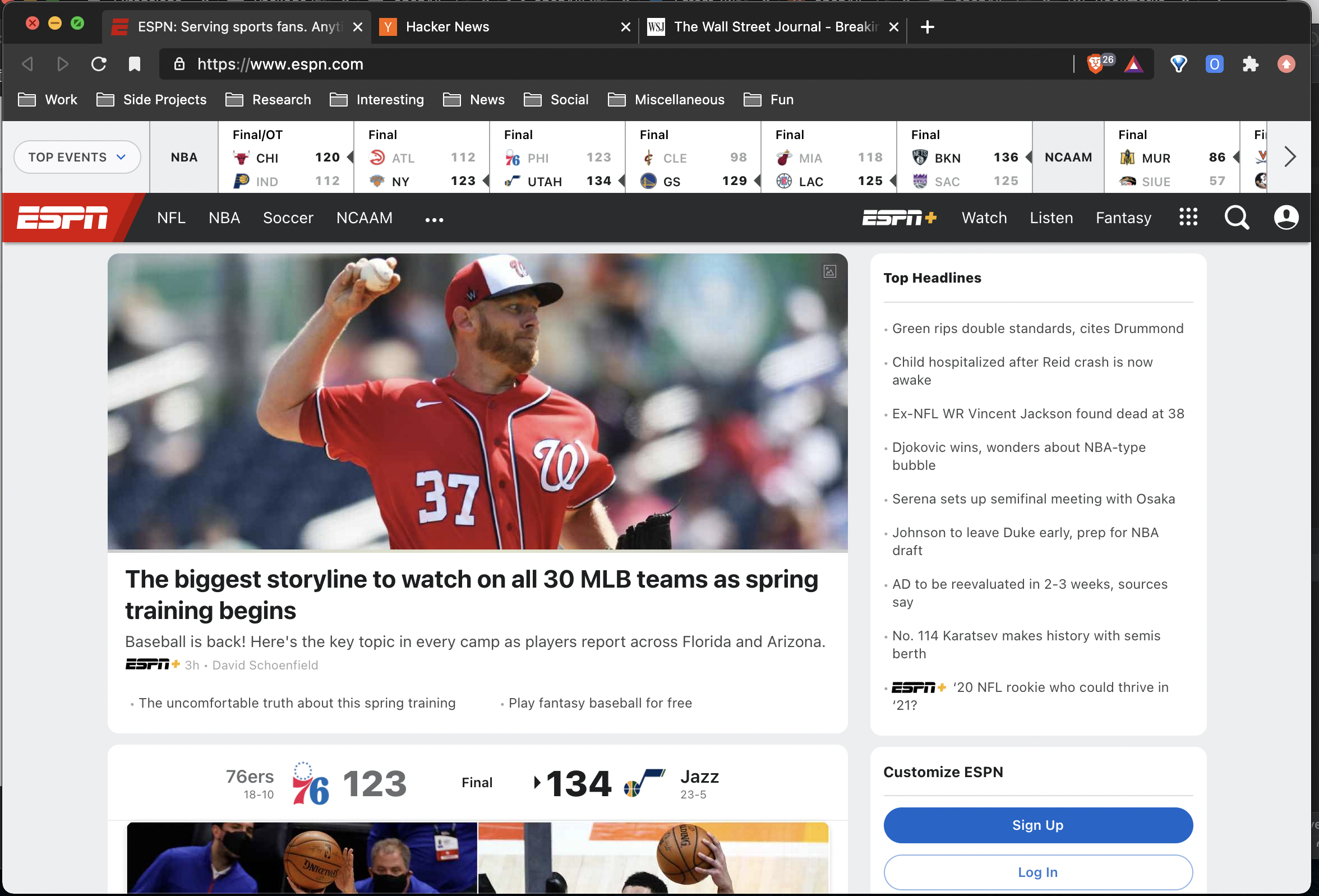The image size is (1319, 896).
Task: Click the Brave Shields lion icon
Action: [x=1095, y=64]
